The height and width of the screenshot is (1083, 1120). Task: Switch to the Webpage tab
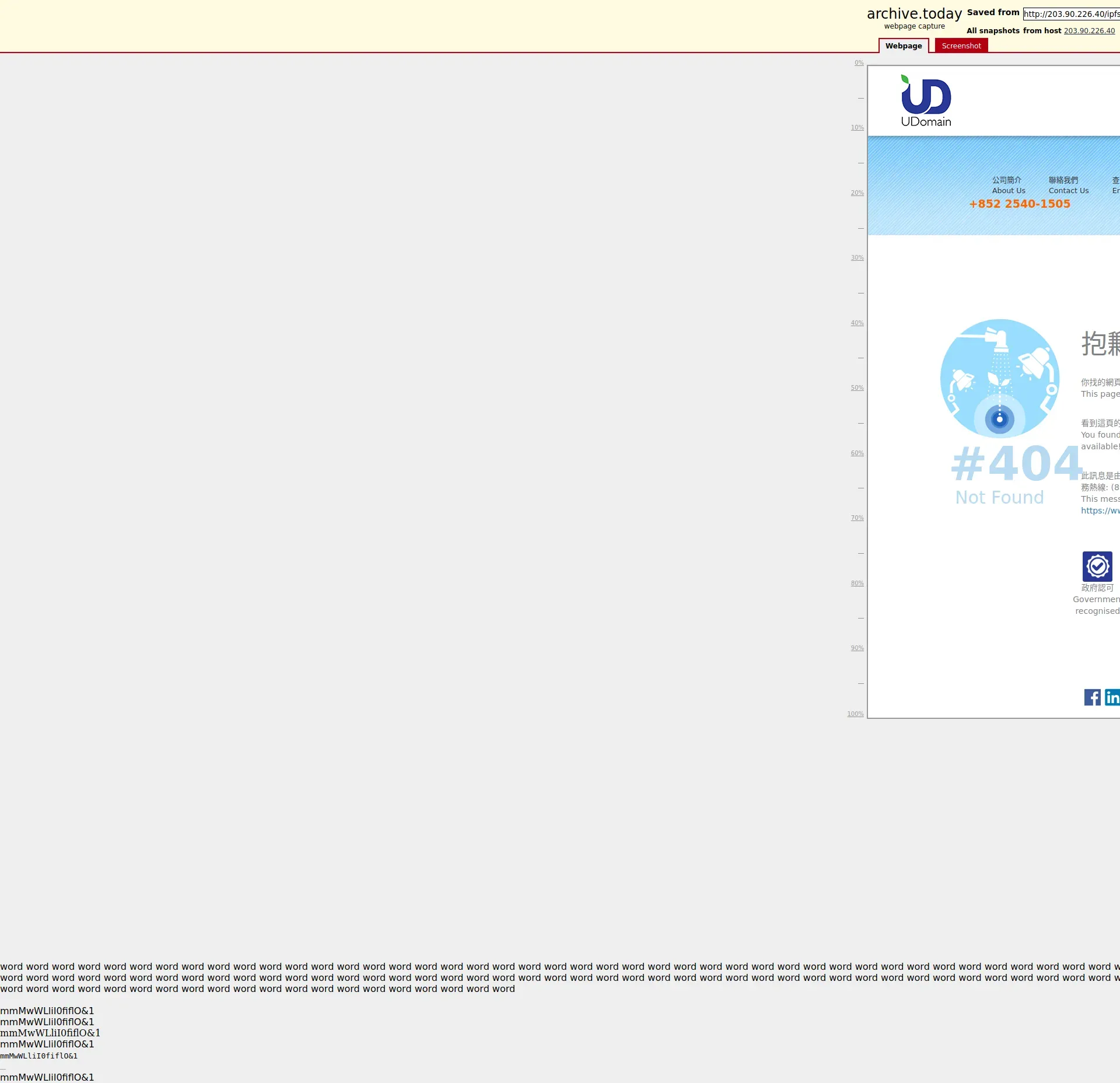click(x=904, y=46)
